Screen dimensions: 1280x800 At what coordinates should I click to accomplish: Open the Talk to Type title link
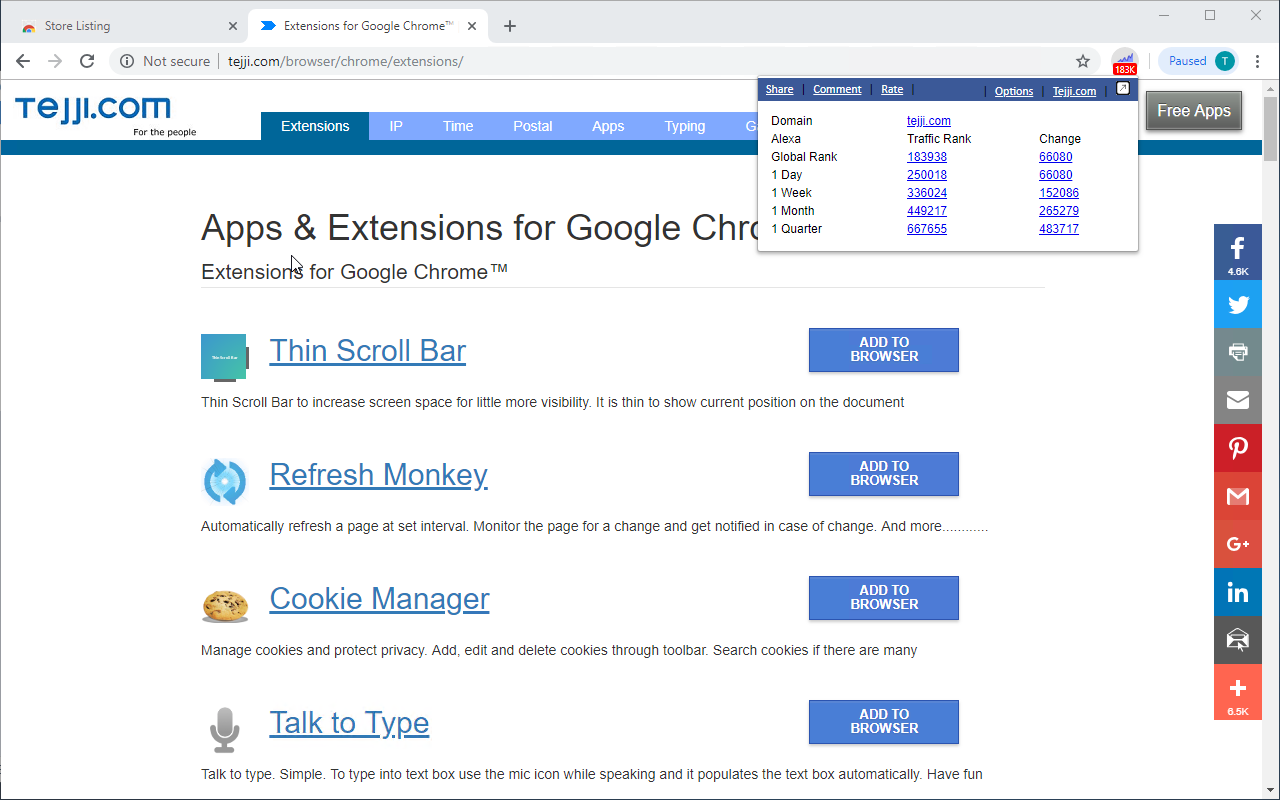point(350,723)
